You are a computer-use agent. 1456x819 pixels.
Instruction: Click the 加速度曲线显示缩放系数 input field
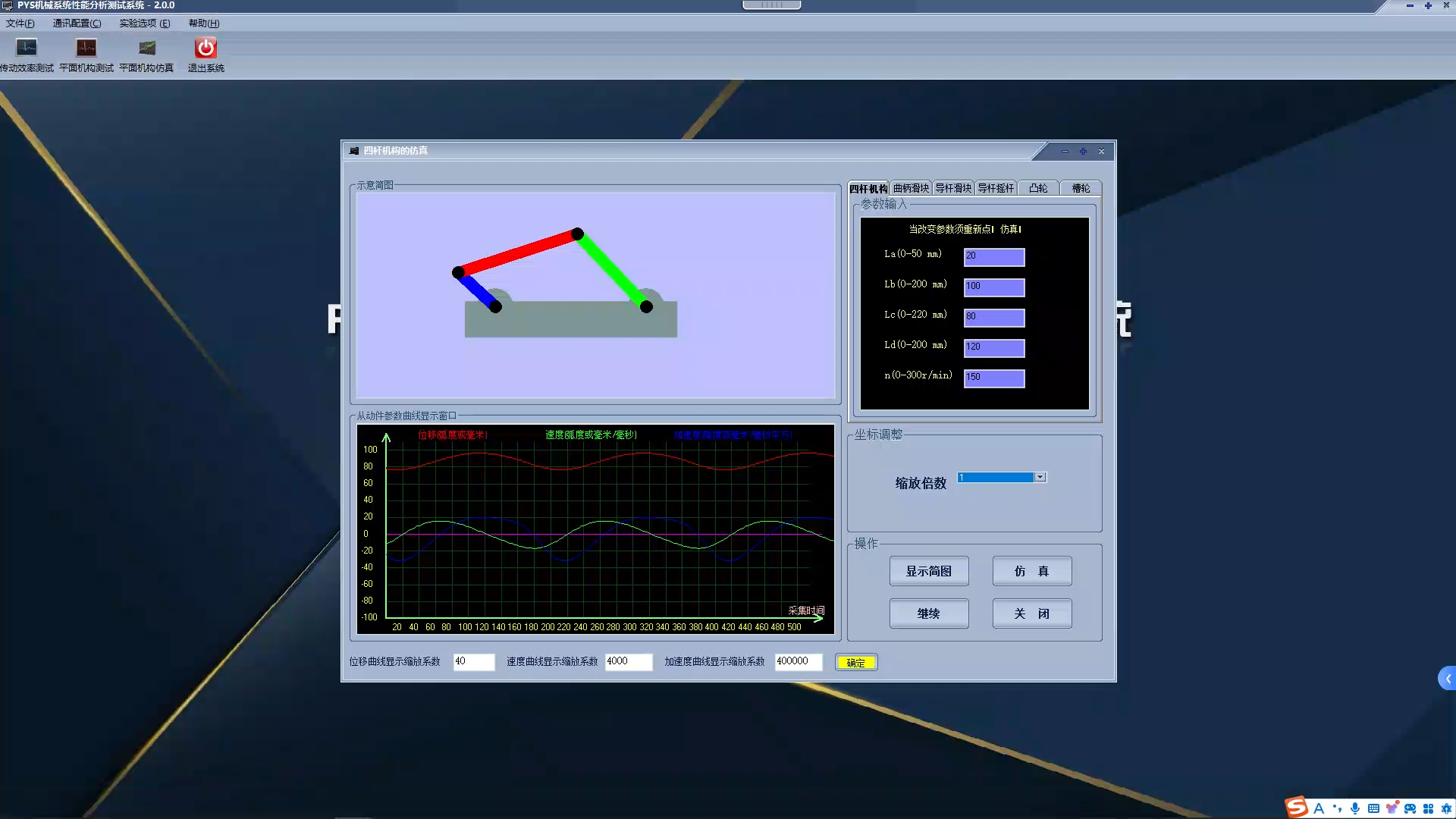point(799,662)
